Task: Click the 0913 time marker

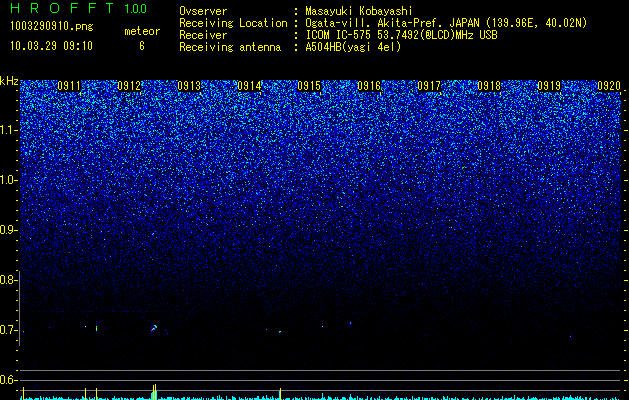Action: [189, 86]
